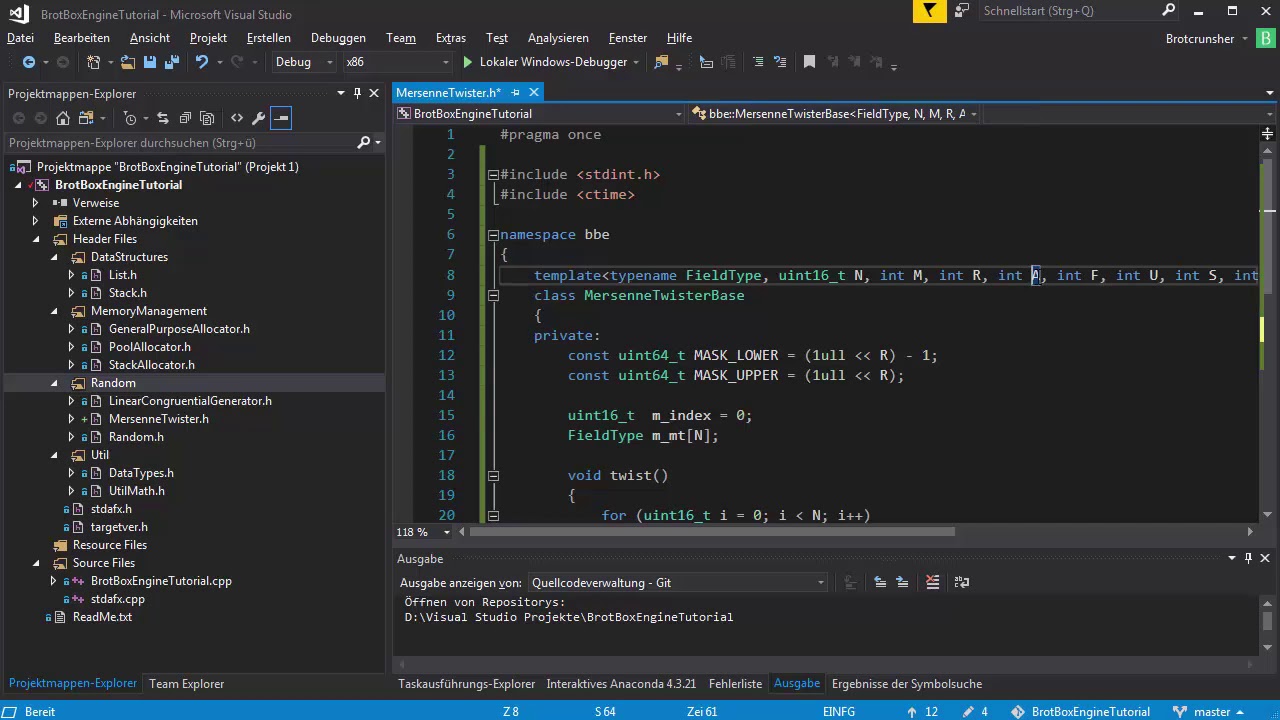Go to next message in Ausgabe
Image resolution: width=1280 pixels, height=720 pixels.
(902, 582)
